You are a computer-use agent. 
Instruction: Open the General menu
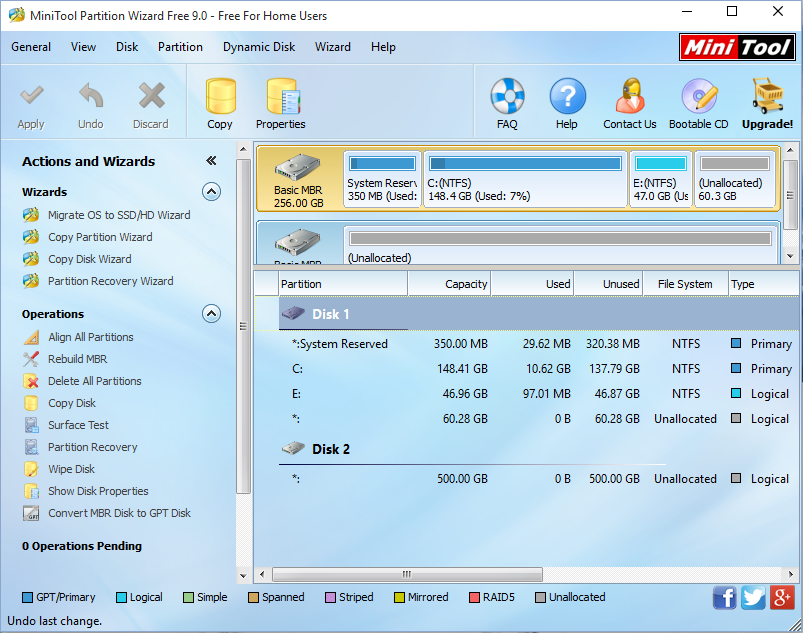click(31, 47)
